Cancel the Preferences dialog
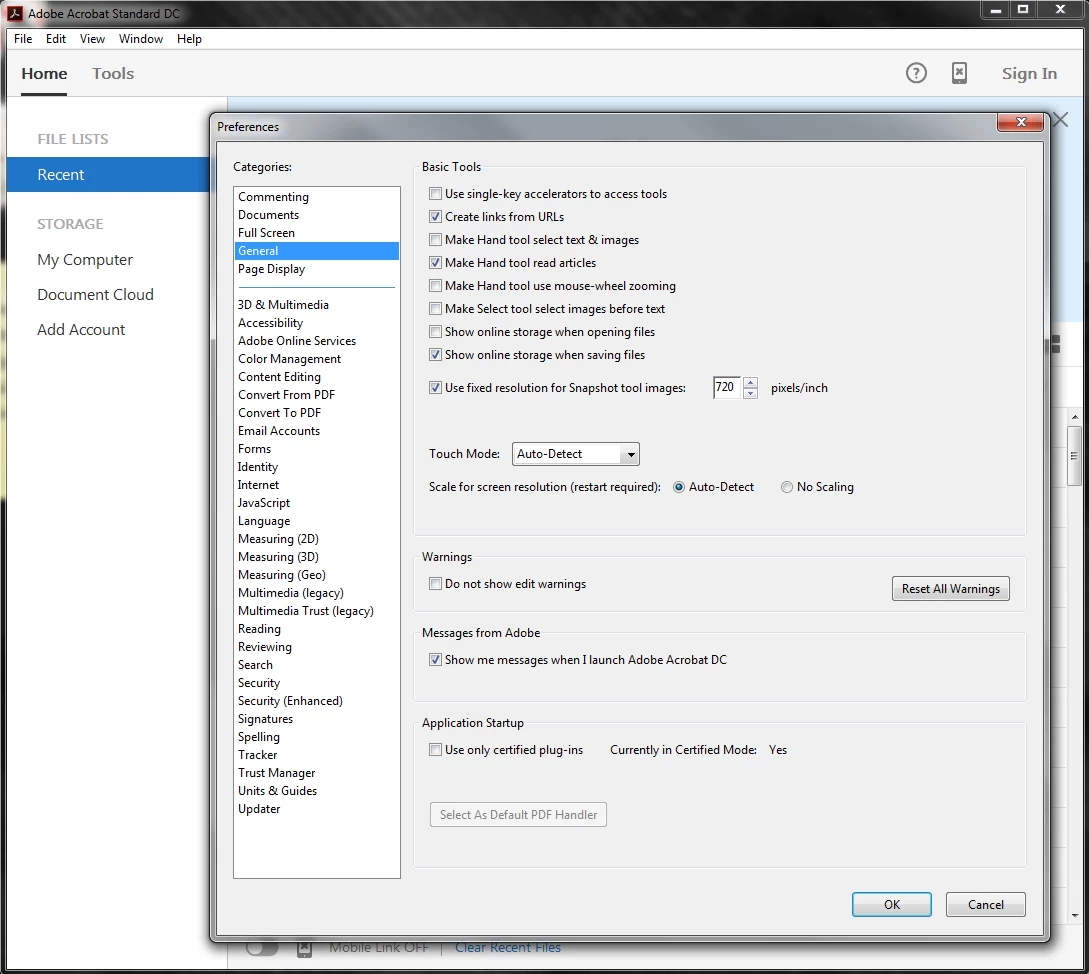Screen dimensions: 1089x974 (986, 905)
